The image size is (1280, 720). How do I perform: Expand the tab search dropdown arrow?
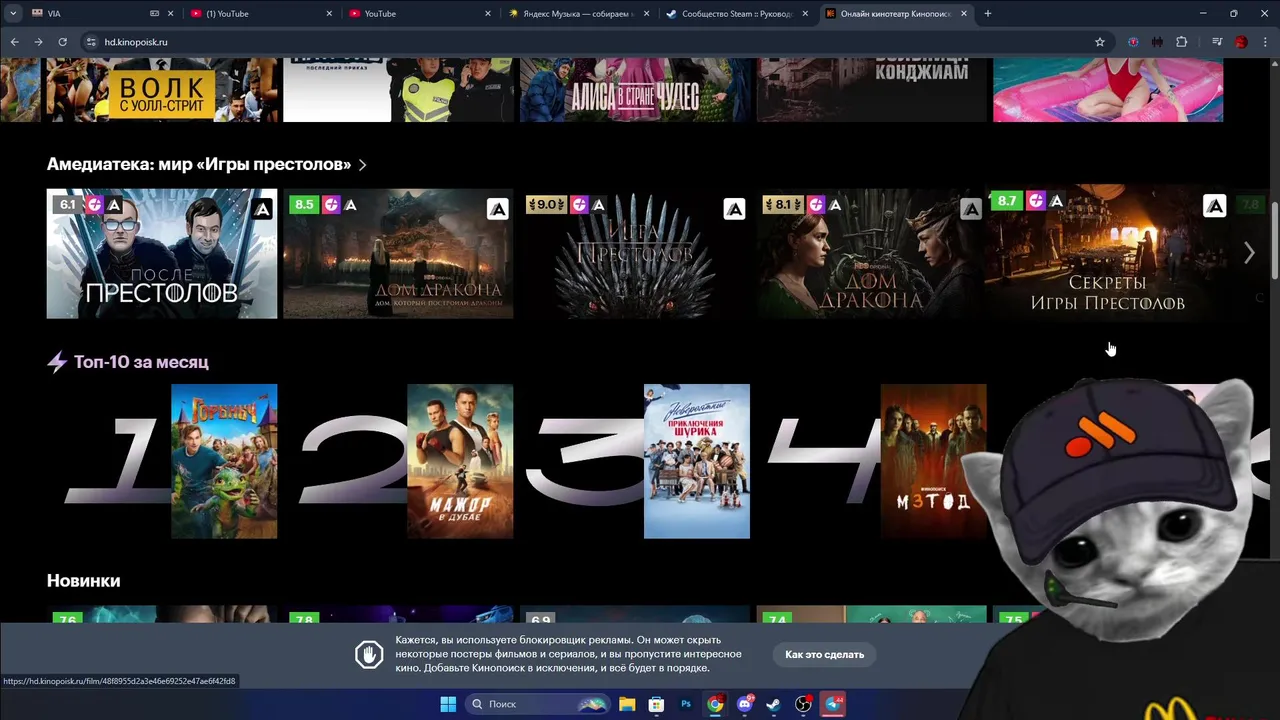[x=13, y=14]
